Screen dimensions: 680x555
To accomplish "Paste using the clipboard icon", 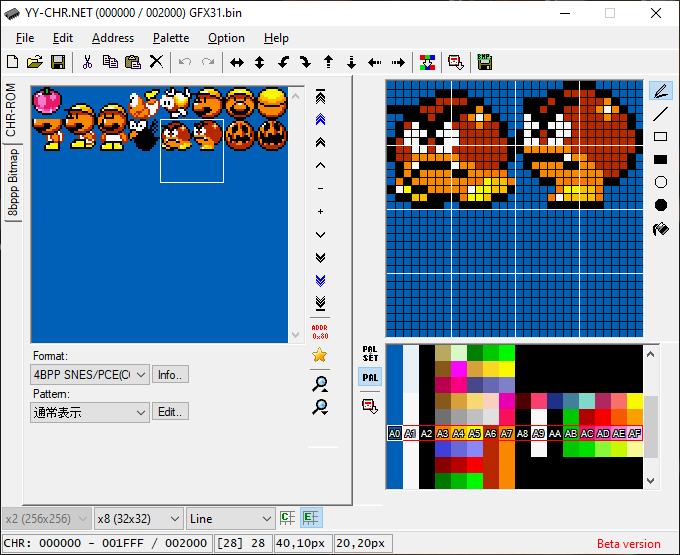I will pos(133,62).
